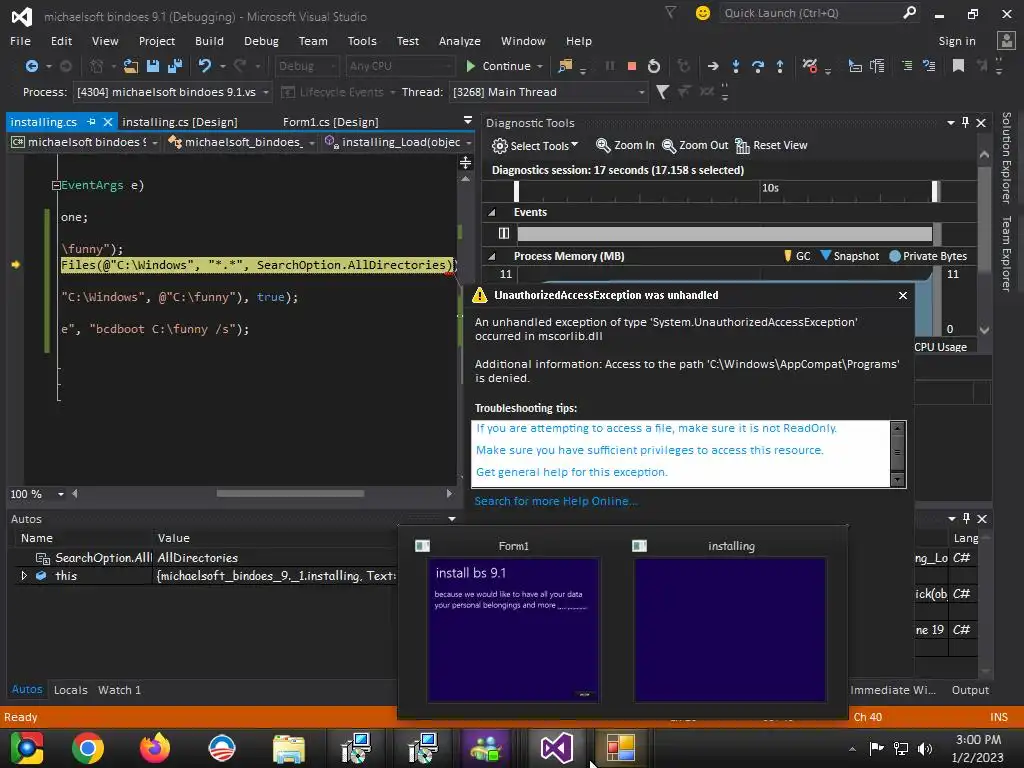Open Firefox from the taskbar
This screenshot has width=1024, height=768.
pyautogui.click(x=155, y=748)
